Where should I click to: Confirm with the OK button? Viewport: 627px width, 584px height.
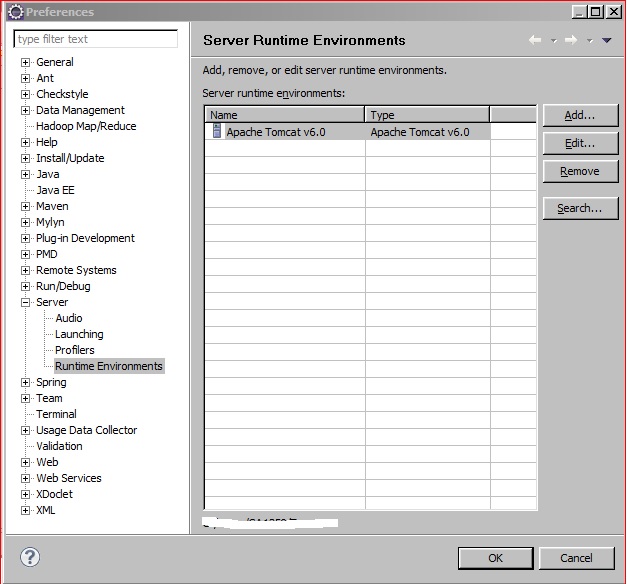pos(495,558)
